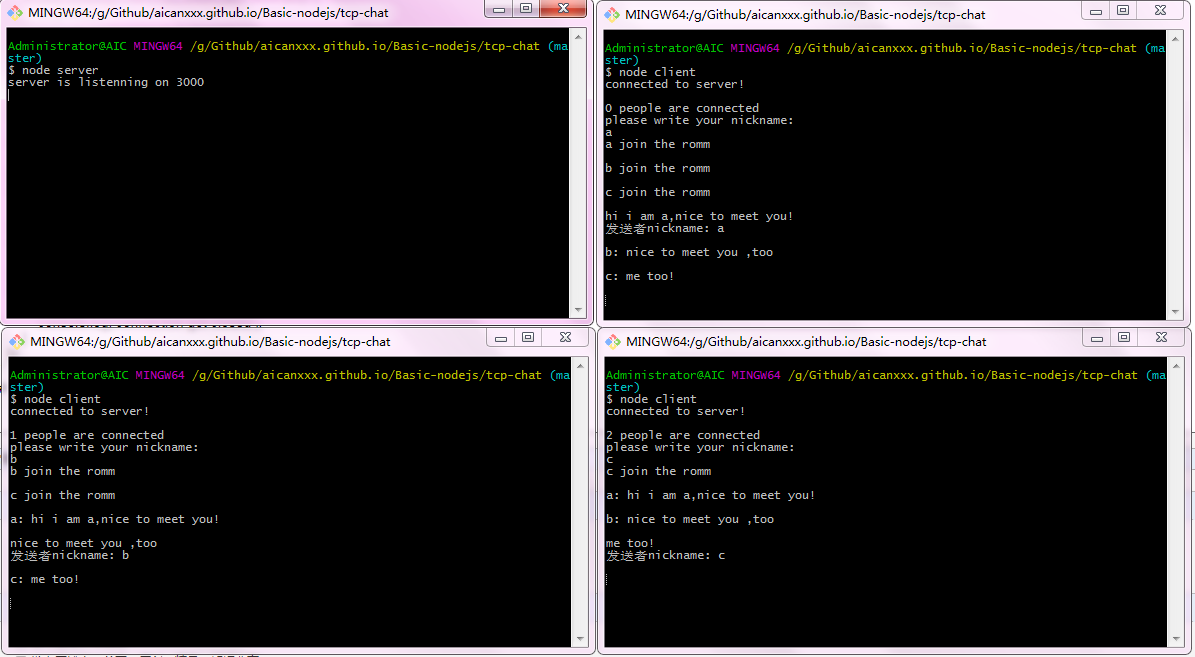Image resolution: width=1195 pixels, height=657 pixels.
Task: Click '0 people are connected' line
Action: point(682,108)
